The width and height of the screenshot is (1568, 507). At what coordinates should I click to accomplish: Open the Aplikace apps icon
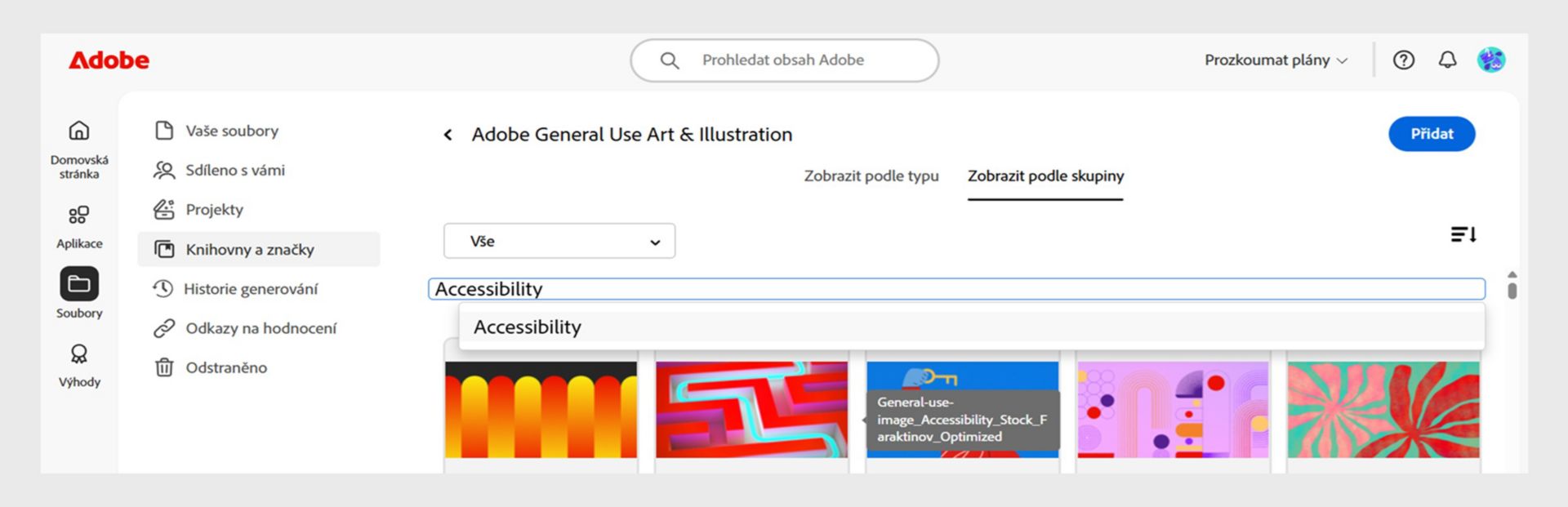tap(79, 215)
